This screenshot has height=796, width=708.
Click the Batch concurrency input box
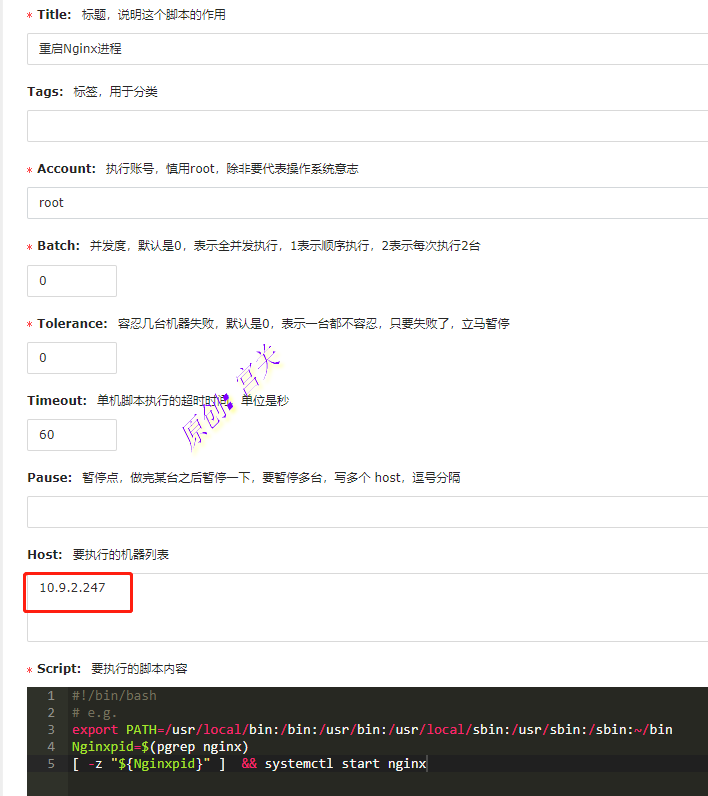click(x=72, y=281)
